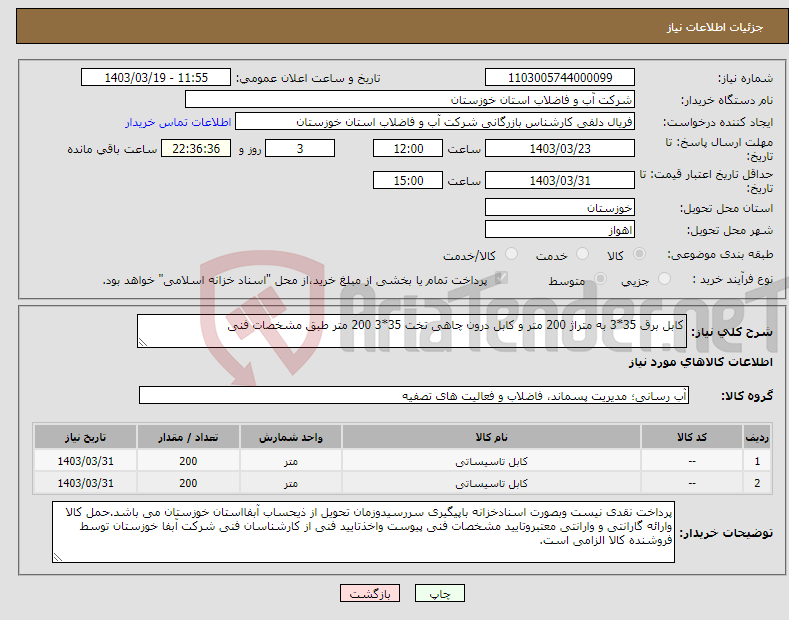Click the delivery province field خوزستان
The image size is (789, 620).
560,207
